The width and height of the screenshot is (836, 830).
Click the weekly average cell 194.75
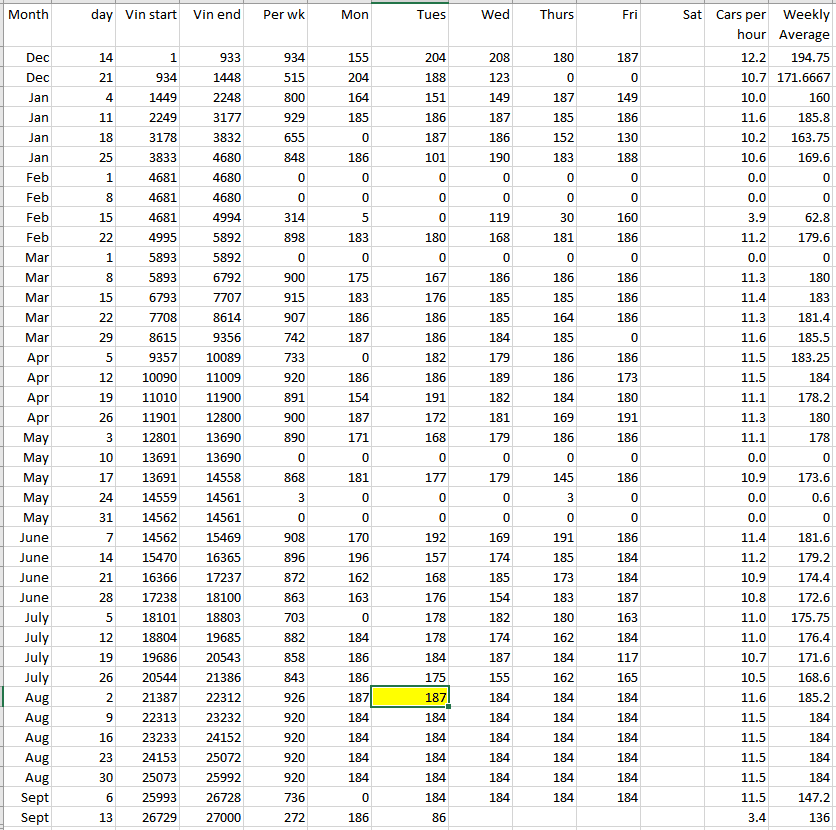point(804,57)
